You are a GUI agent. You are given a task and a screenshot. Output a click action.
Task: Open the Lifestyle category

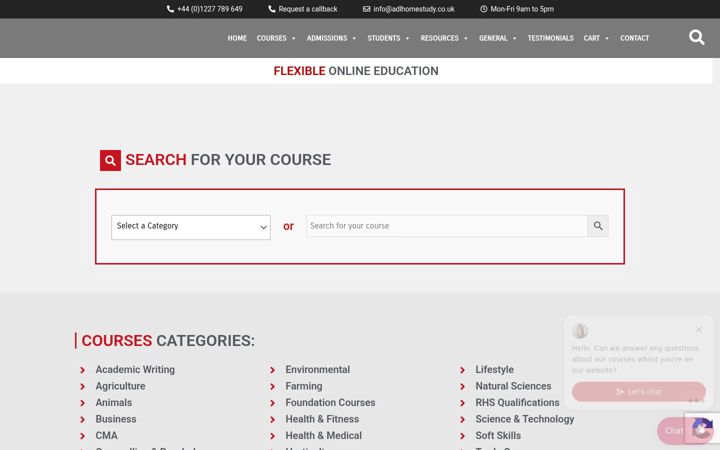click(495, 370)
